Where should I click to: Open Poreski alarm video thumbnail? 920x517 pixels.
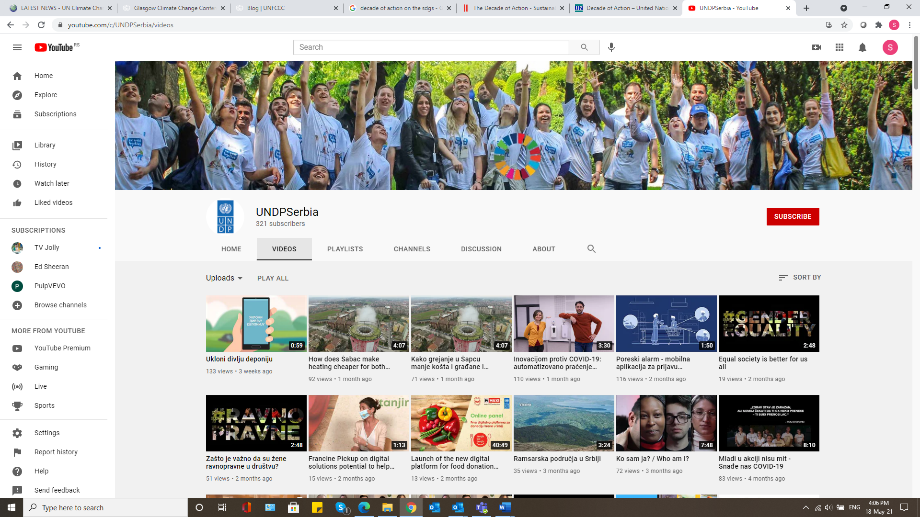[667, 323]
